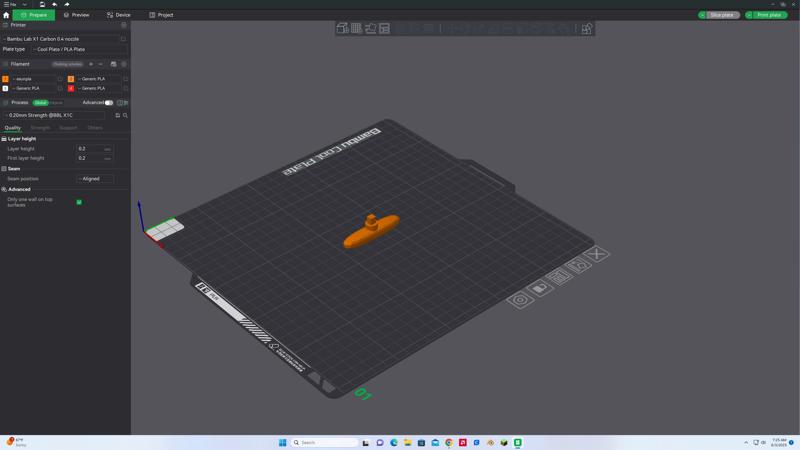Click the Arrange all objects icon

384,29
